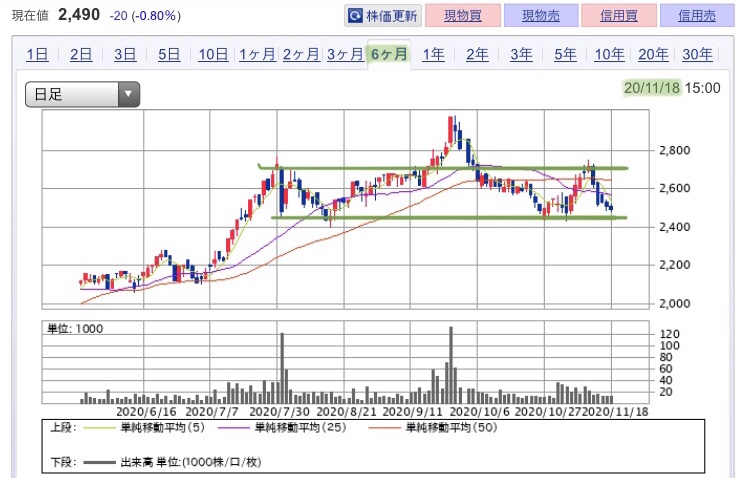Viewport: 740px width, 478px height.
Task: Click the 2,400 price axis label
Action: coord(674,227)
